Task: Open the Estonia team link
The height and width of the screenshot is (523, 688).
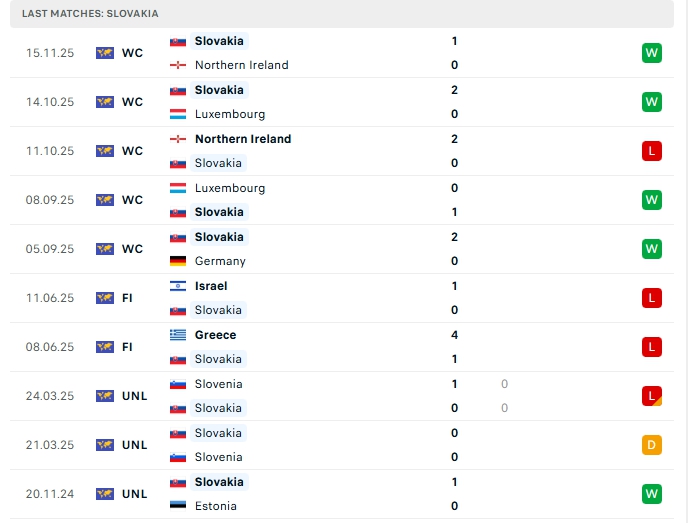Action: (216, 506)
